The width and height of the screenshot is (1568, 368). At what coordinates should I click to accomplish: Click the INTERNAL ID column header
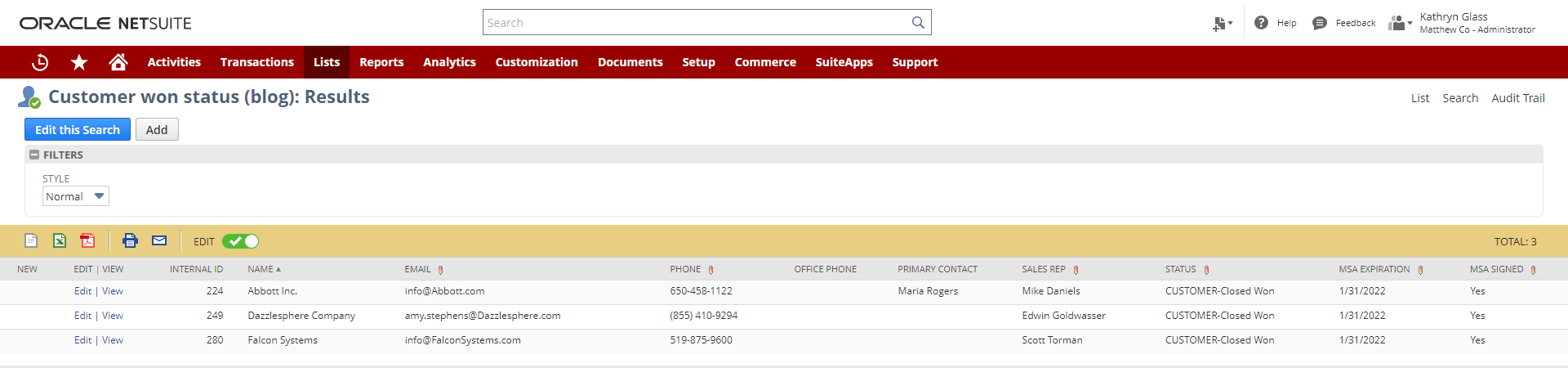tap(196, 269)
